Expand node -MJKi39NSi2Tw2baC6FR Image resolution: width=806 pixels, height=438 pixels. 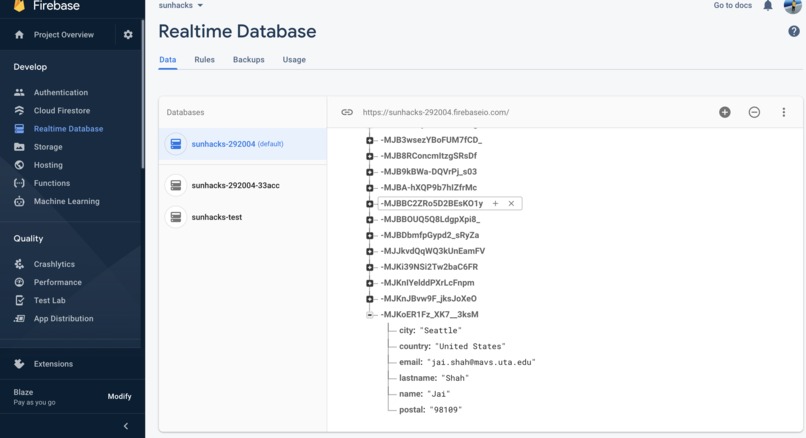[370, 268]
